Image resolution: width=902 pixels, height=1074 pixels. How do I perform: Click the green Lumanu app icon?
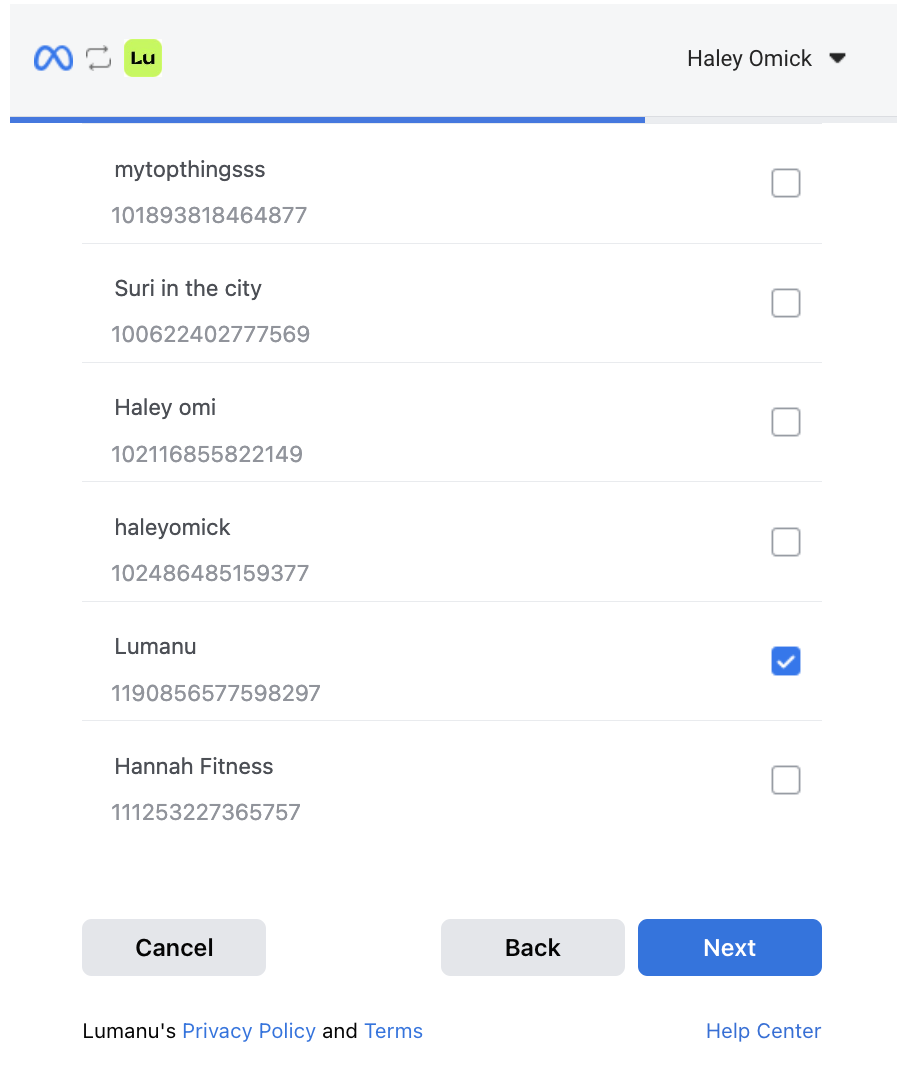(143, 58)
